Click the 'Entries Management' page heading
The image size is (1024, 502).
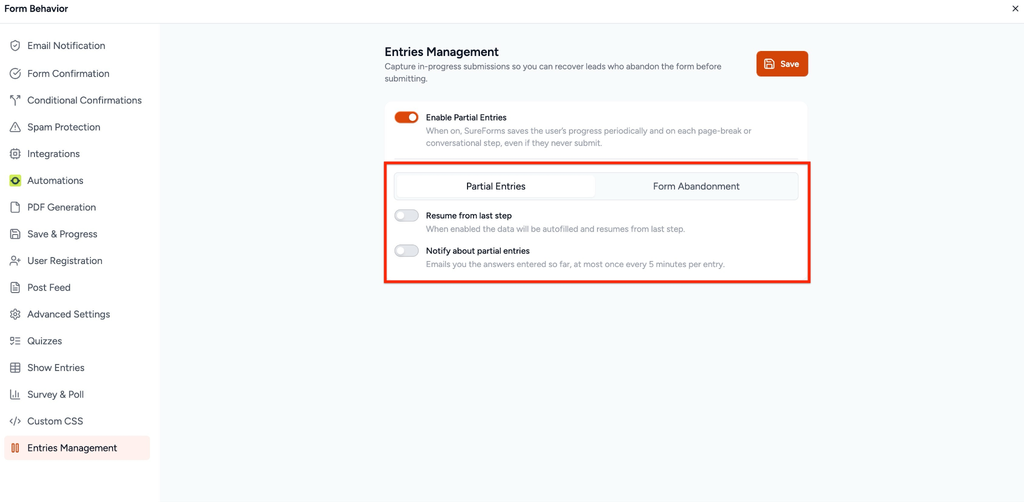coord(441,52)
